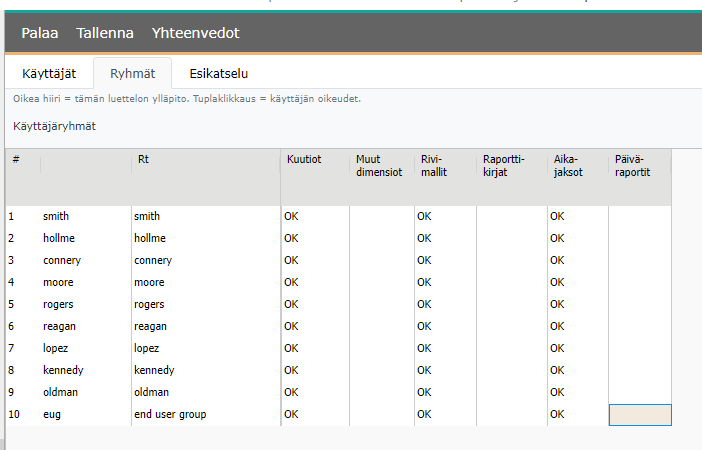The height and width of the screenshot is (450, 702).
Task: Switch to the Käyttäjät tab
Action: [x=49, y=73]
